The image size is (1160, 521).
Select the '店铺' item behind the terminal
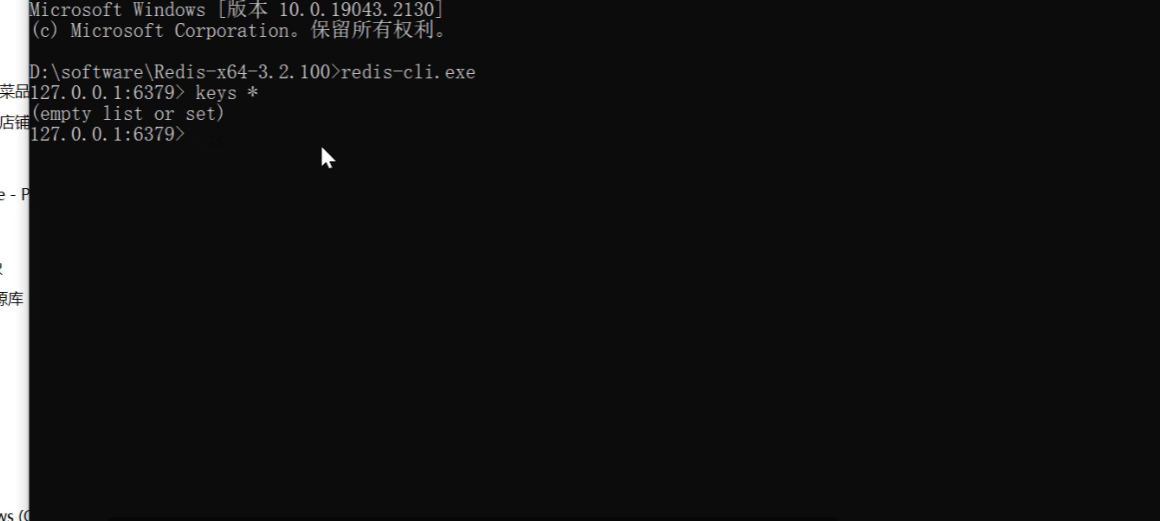[14, 122]
